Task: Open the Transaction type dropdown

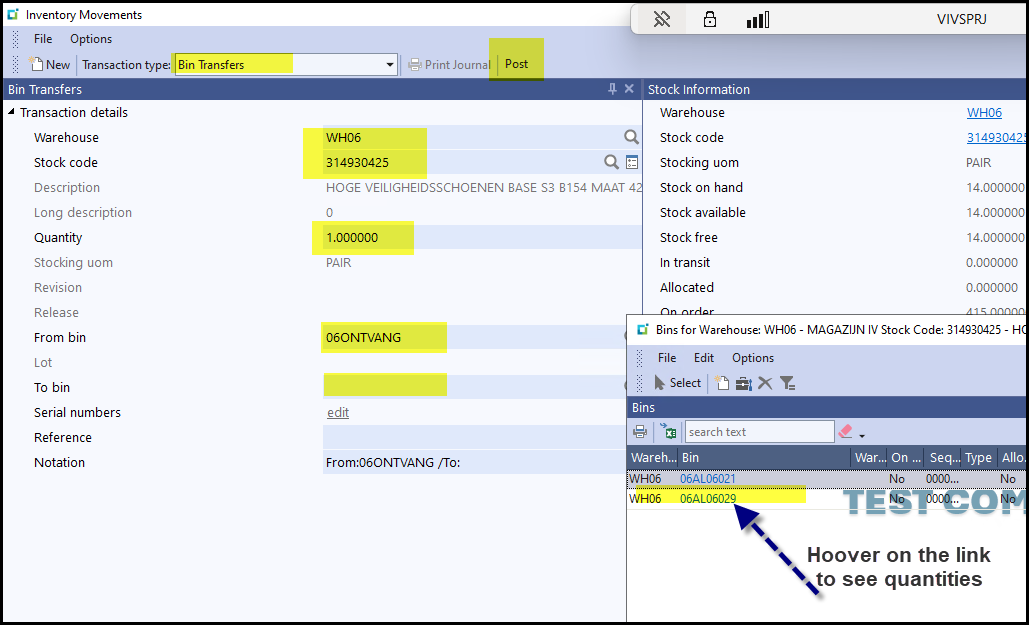Action: click(390, 65)
